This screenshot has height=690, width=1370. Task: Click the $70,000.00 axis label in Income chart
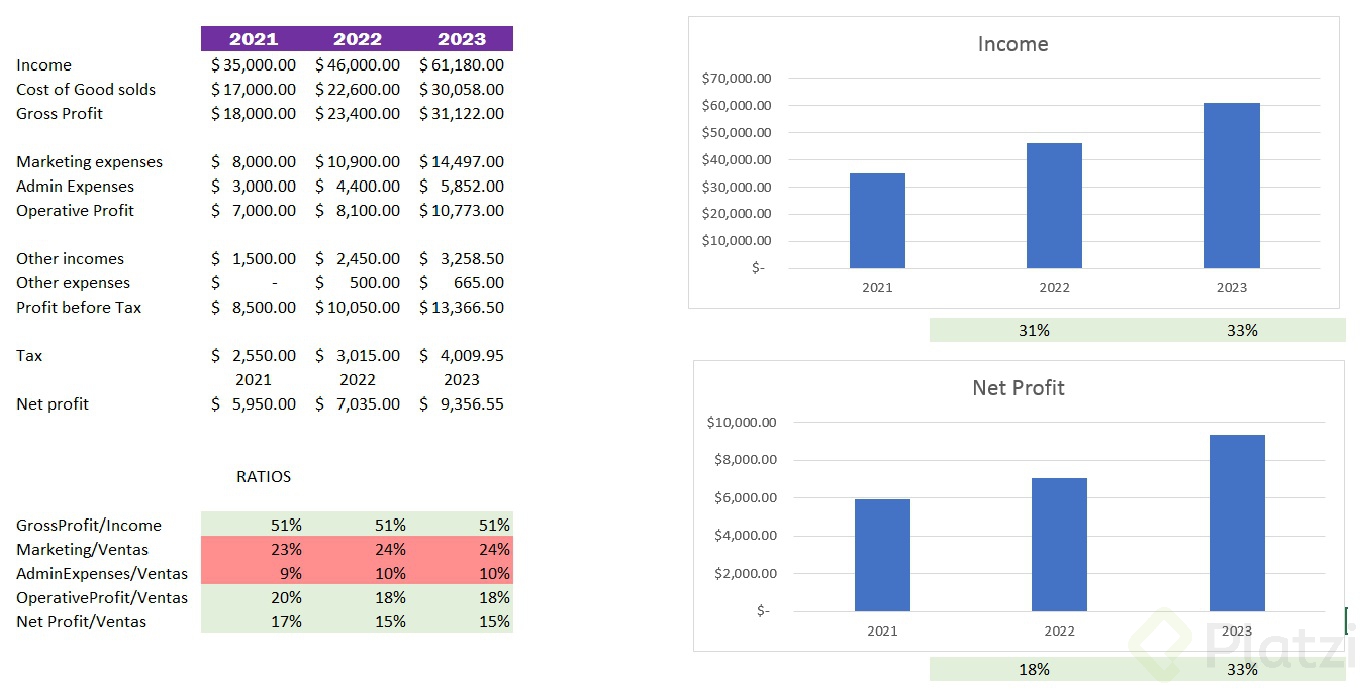pos(737,78)
